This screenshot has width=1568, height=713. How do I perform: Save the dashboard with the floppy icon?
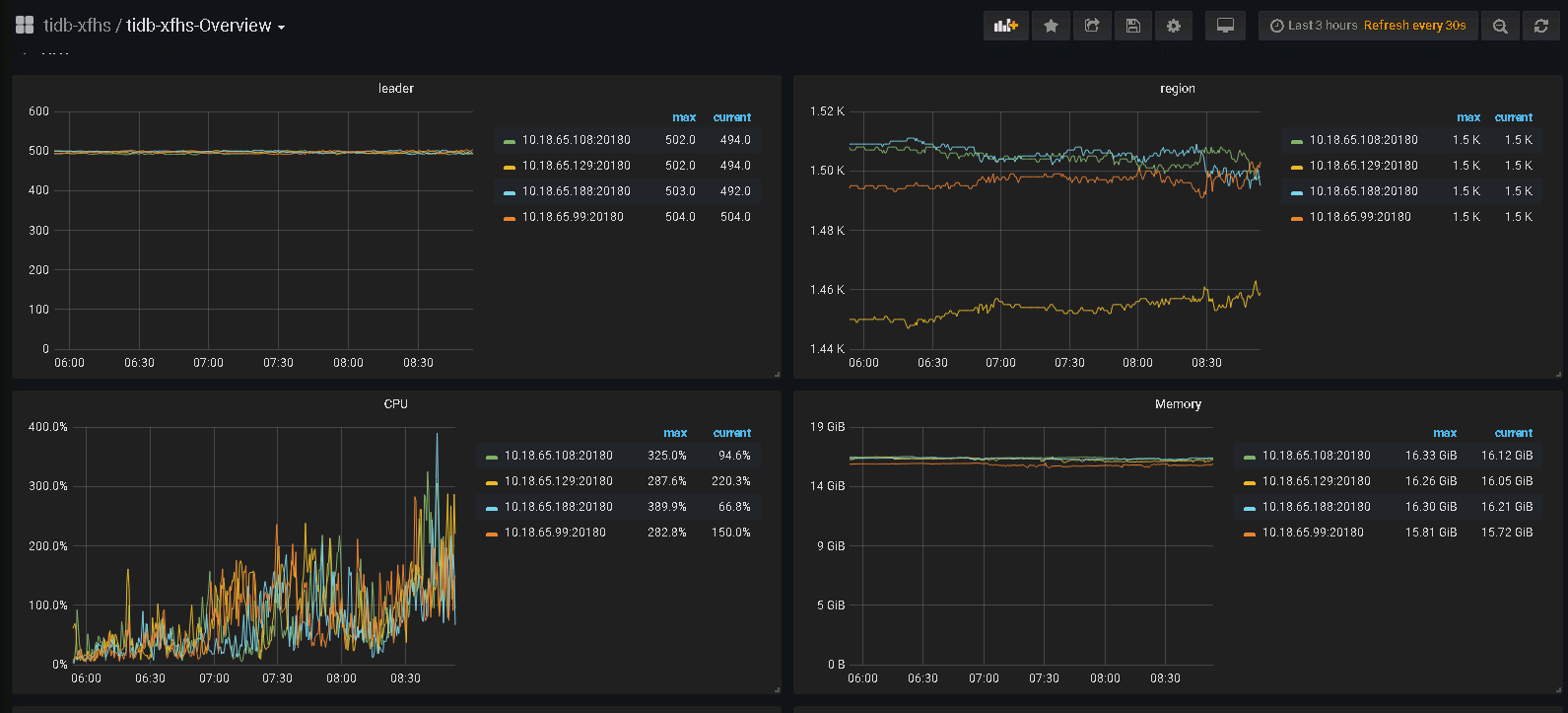[x=1133, y=27]
